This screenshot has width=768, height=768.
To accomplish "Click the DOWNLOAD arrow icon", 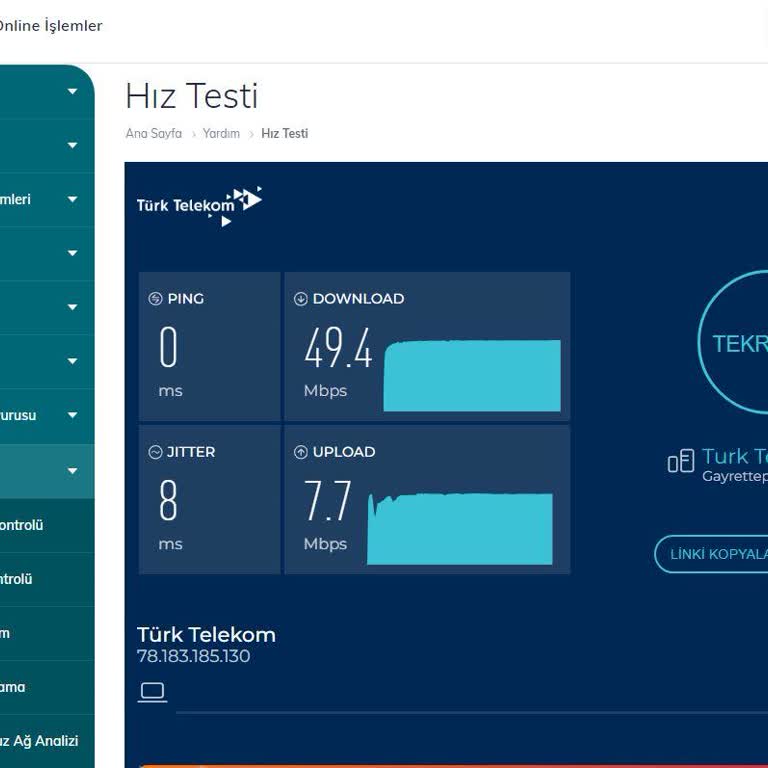I will 300,299.
